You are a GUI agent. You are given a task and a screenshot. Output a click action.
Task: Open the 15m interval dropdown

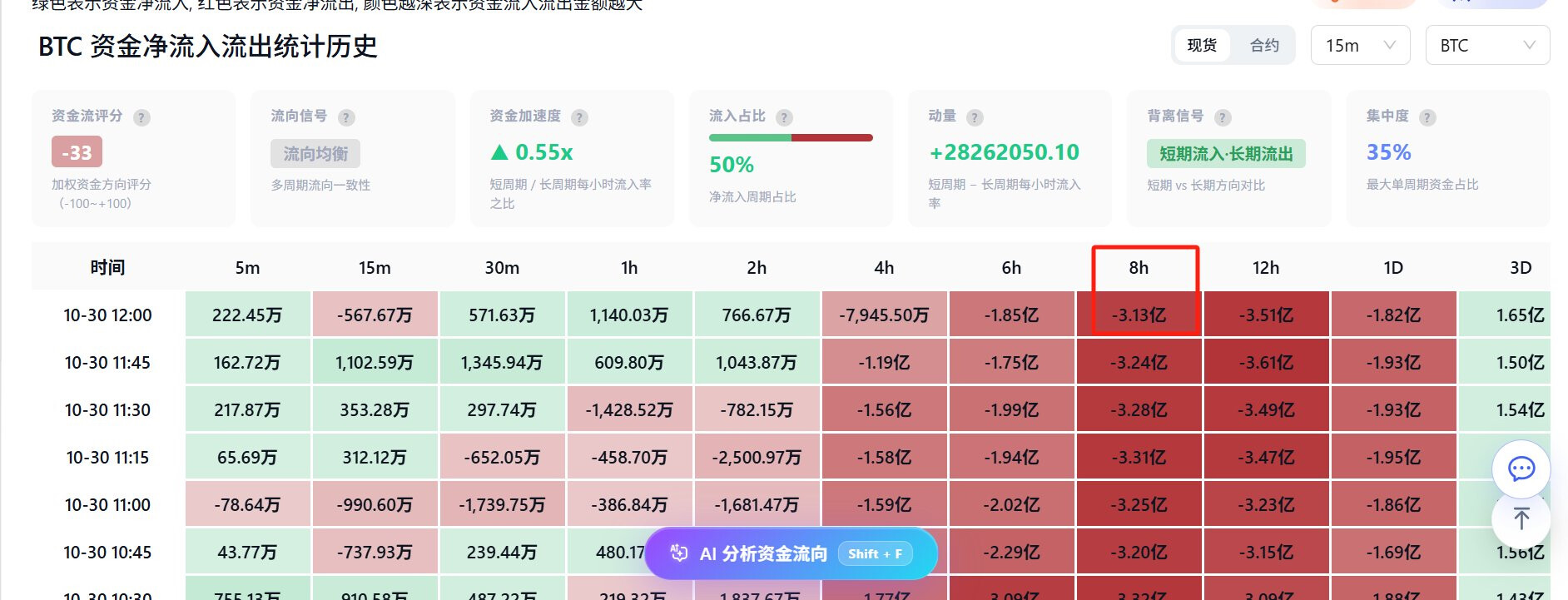click(1360, 45)
